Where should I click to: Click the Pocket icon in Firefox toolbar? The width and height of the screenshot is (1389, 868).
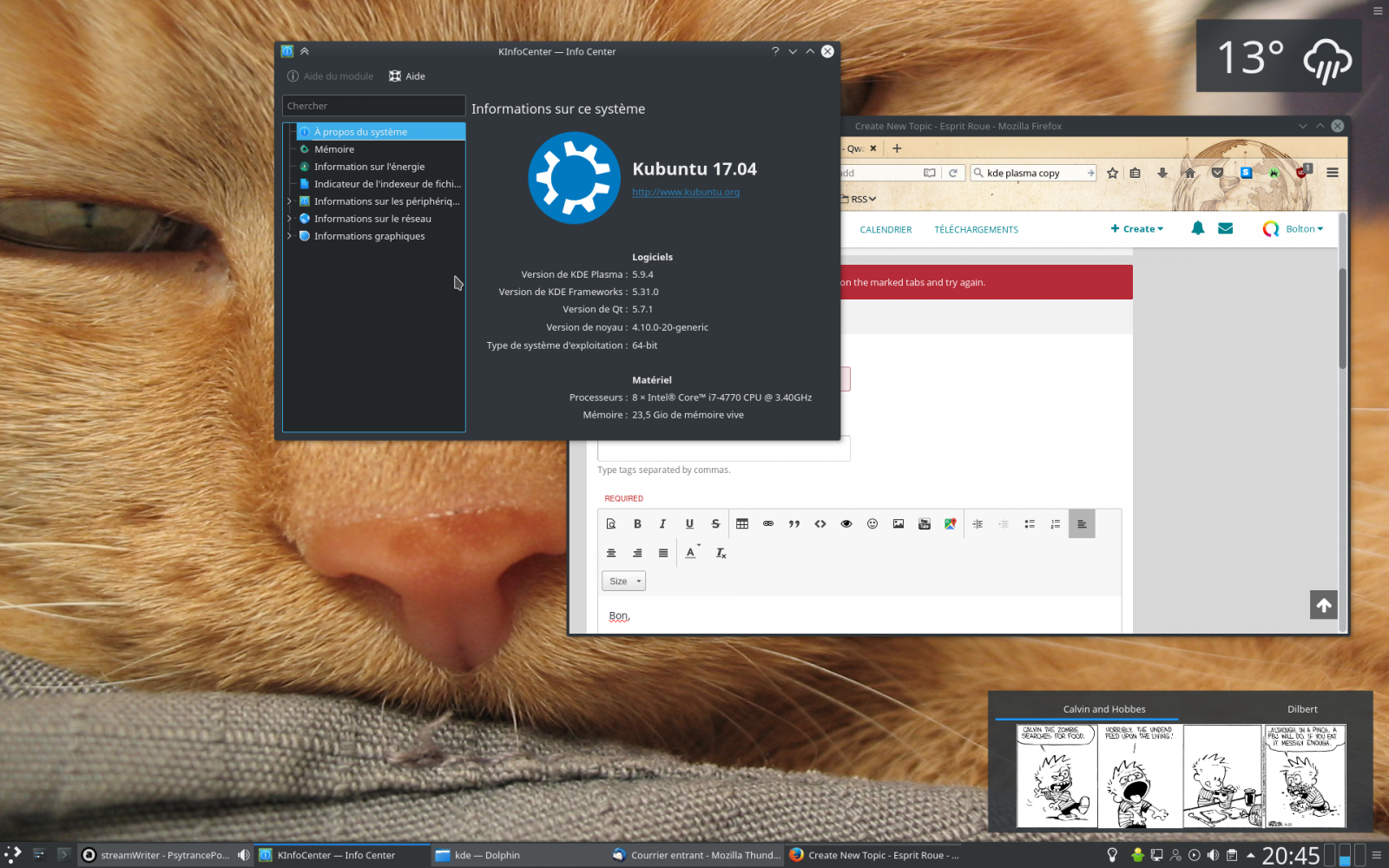(x=1217, y=173)
